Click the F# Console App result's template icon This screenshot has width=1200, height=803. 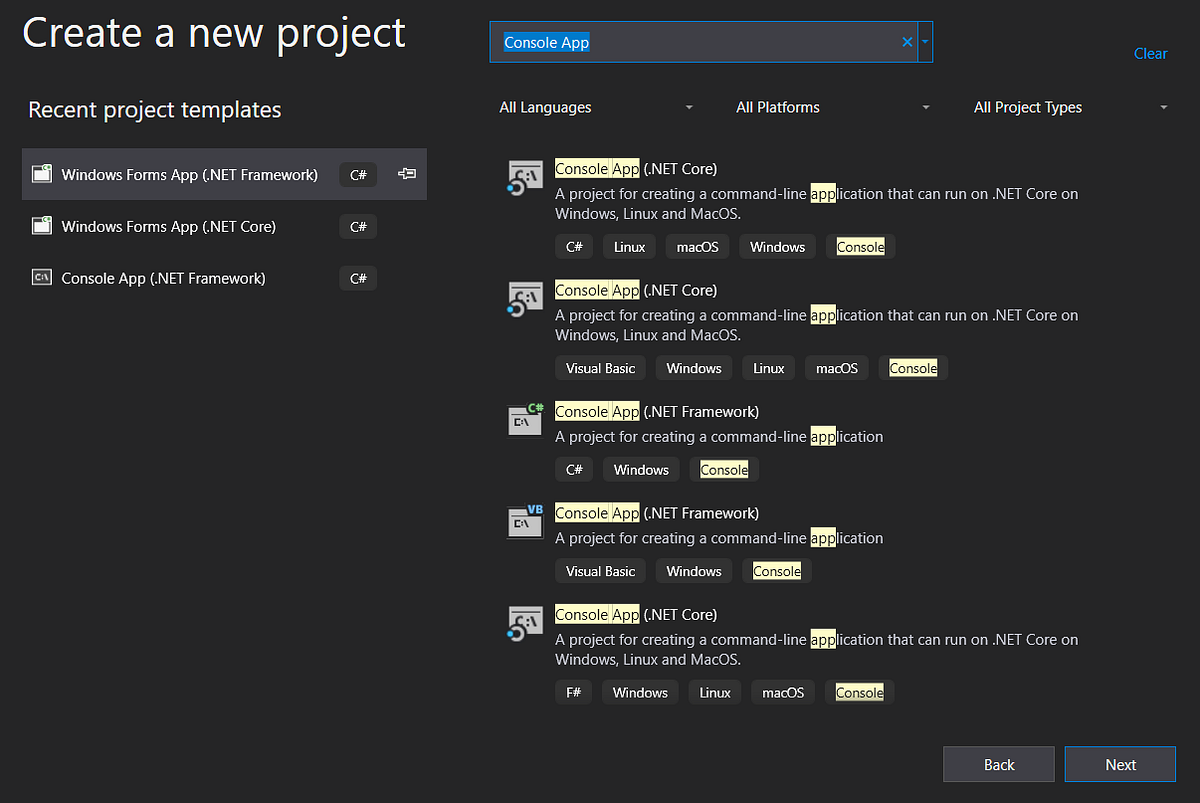click(x=525, y=622)
